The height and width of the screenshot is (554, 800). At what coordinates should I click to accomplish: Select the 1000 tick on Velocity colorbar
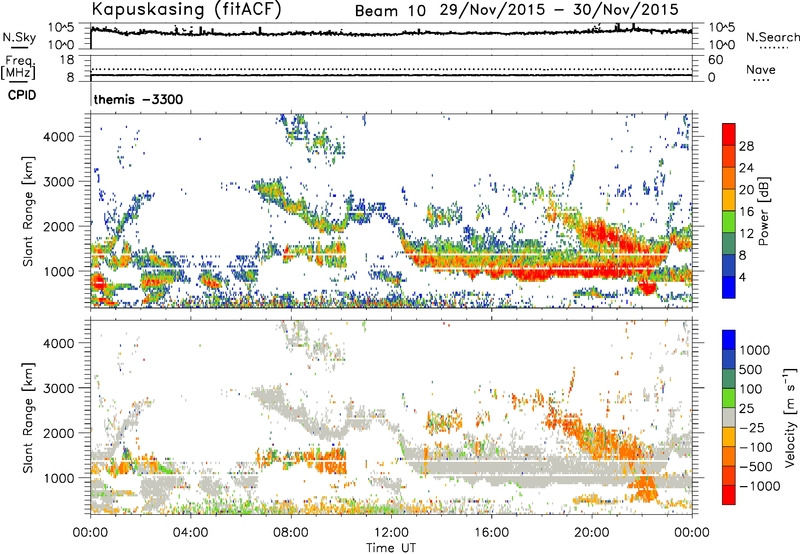(x=755, y=350)
